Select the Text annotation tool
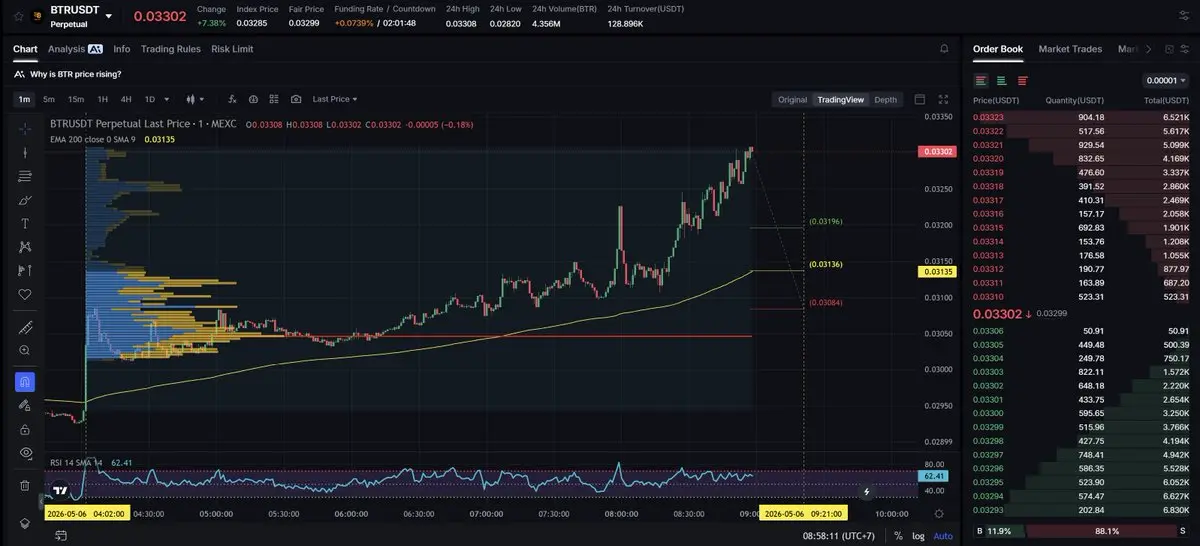The height and width of the screenshot is (546, 1200). point(26,223)
